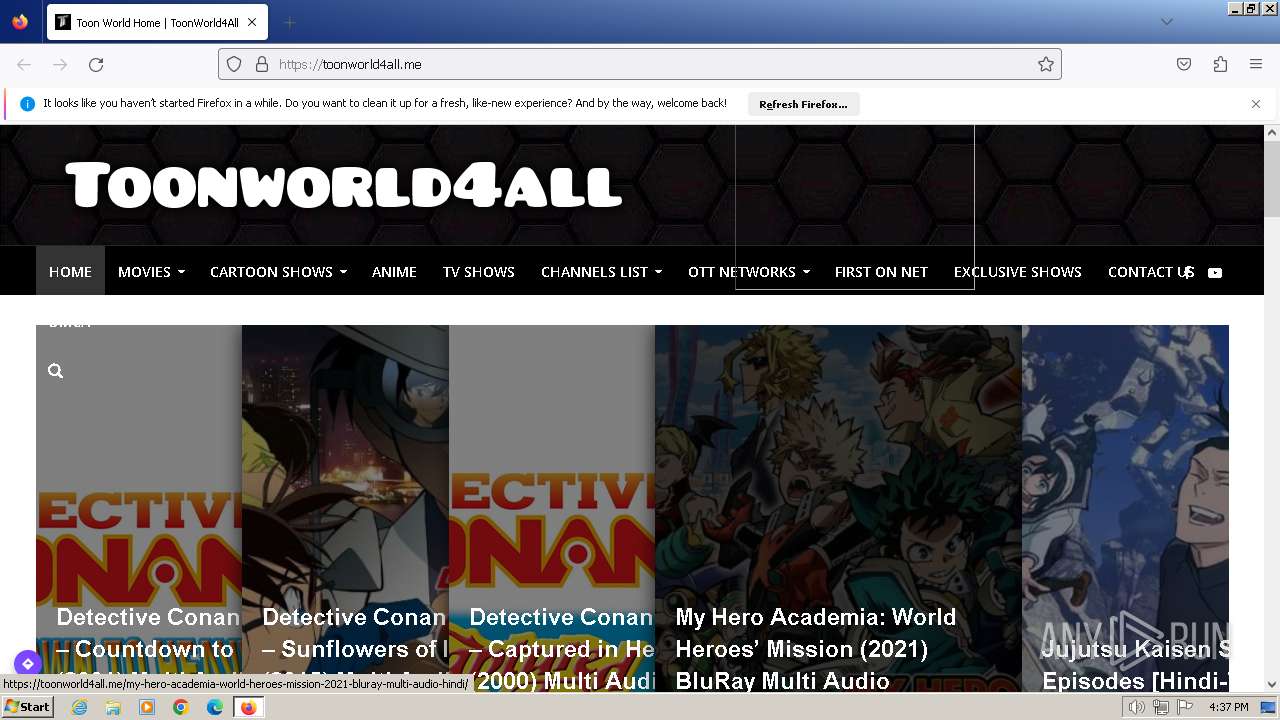Screen dimensions: 1280x720
Task: Click the address bar URL field
Action: click(x=640, y=64)
